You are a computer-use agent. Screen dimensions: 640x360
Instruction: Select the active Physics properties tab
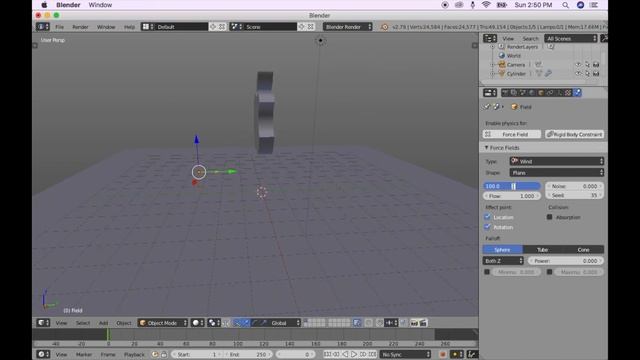coord(577,93)
